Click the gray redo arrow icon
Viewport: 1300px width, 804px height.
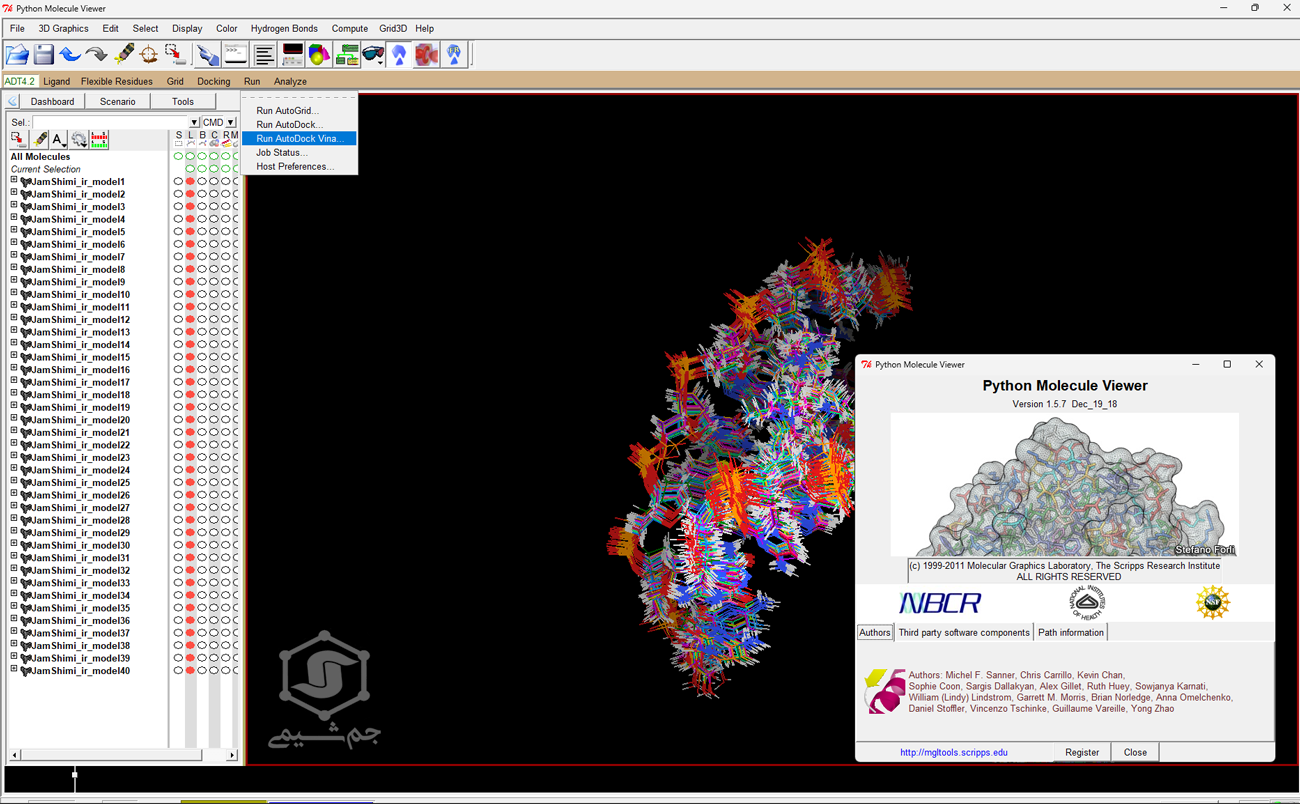[x=96, y=54]
